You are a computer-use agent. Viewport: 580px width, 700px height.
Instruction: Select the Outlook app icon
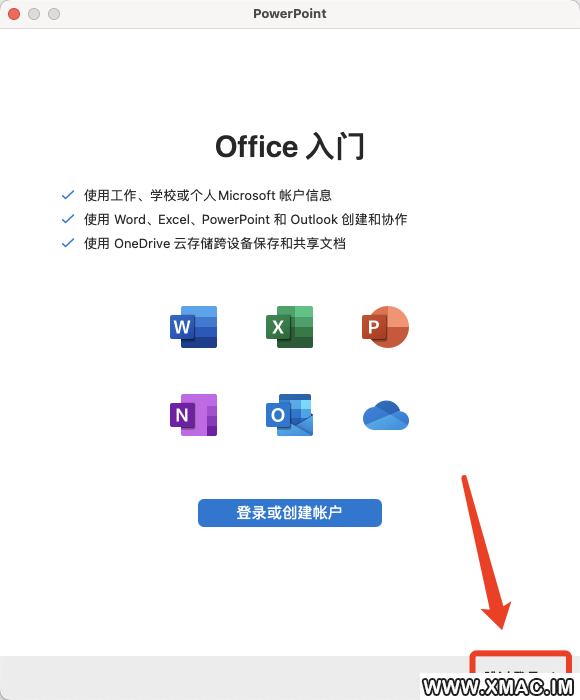click(x=289, y=415)
